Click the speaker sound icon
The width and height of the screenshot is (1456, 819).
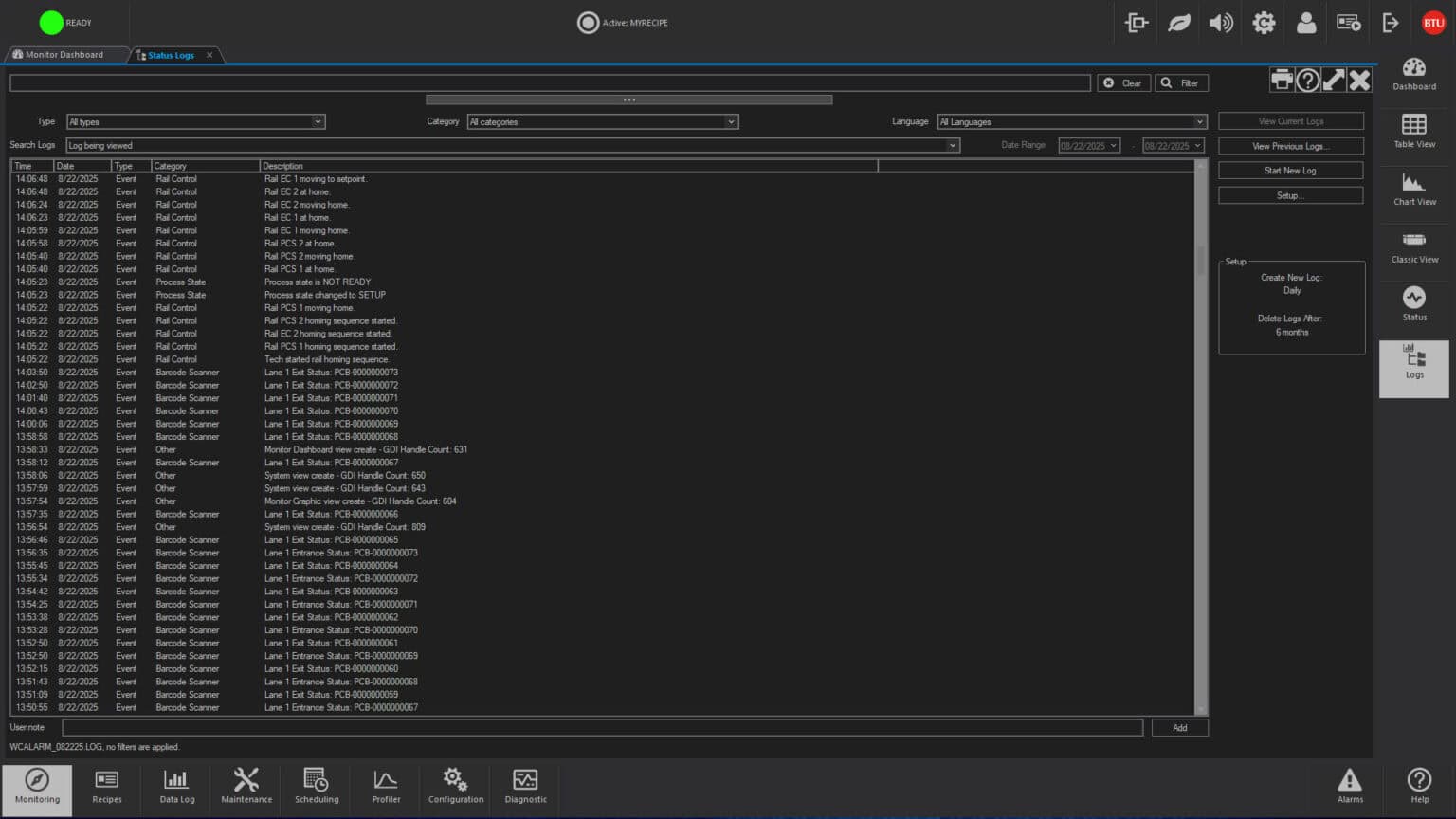[1221, 23]
